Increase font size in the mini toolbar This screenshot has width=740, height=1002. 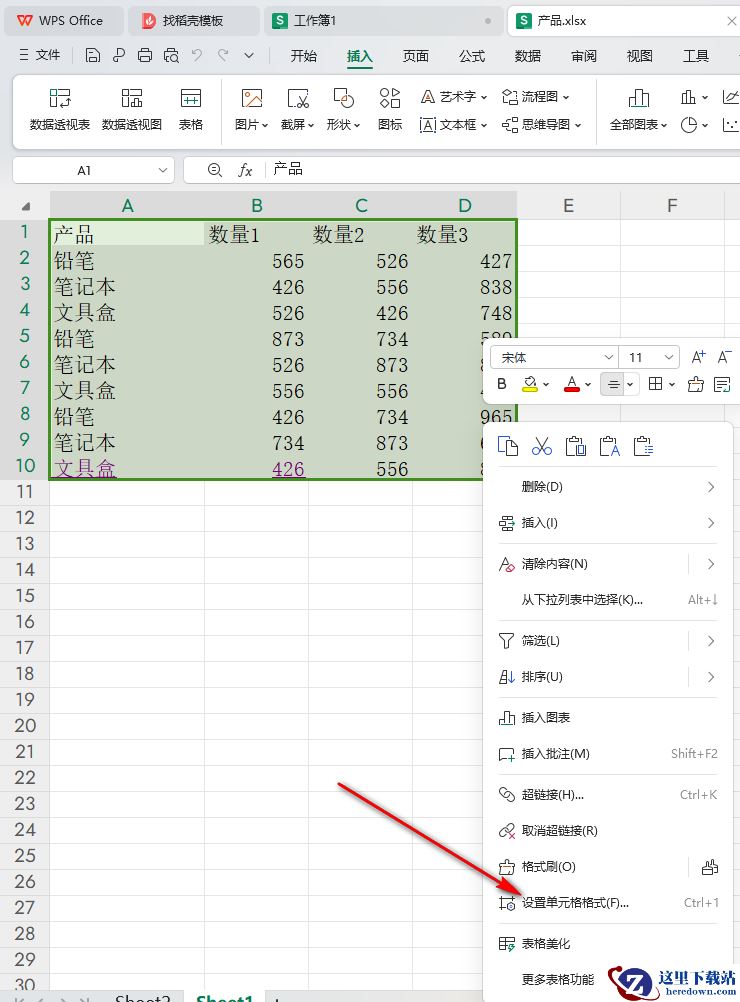click(x=698, y=357)
